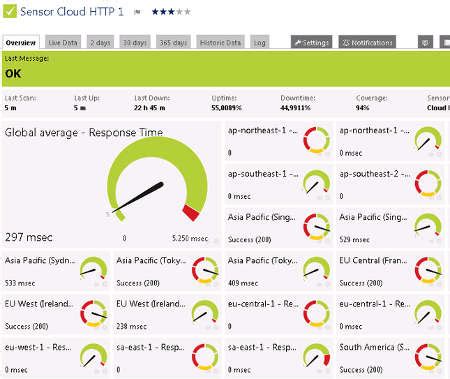Click the South America (S... status gauge
Viewport: 450px width, 379px height.
428,357
